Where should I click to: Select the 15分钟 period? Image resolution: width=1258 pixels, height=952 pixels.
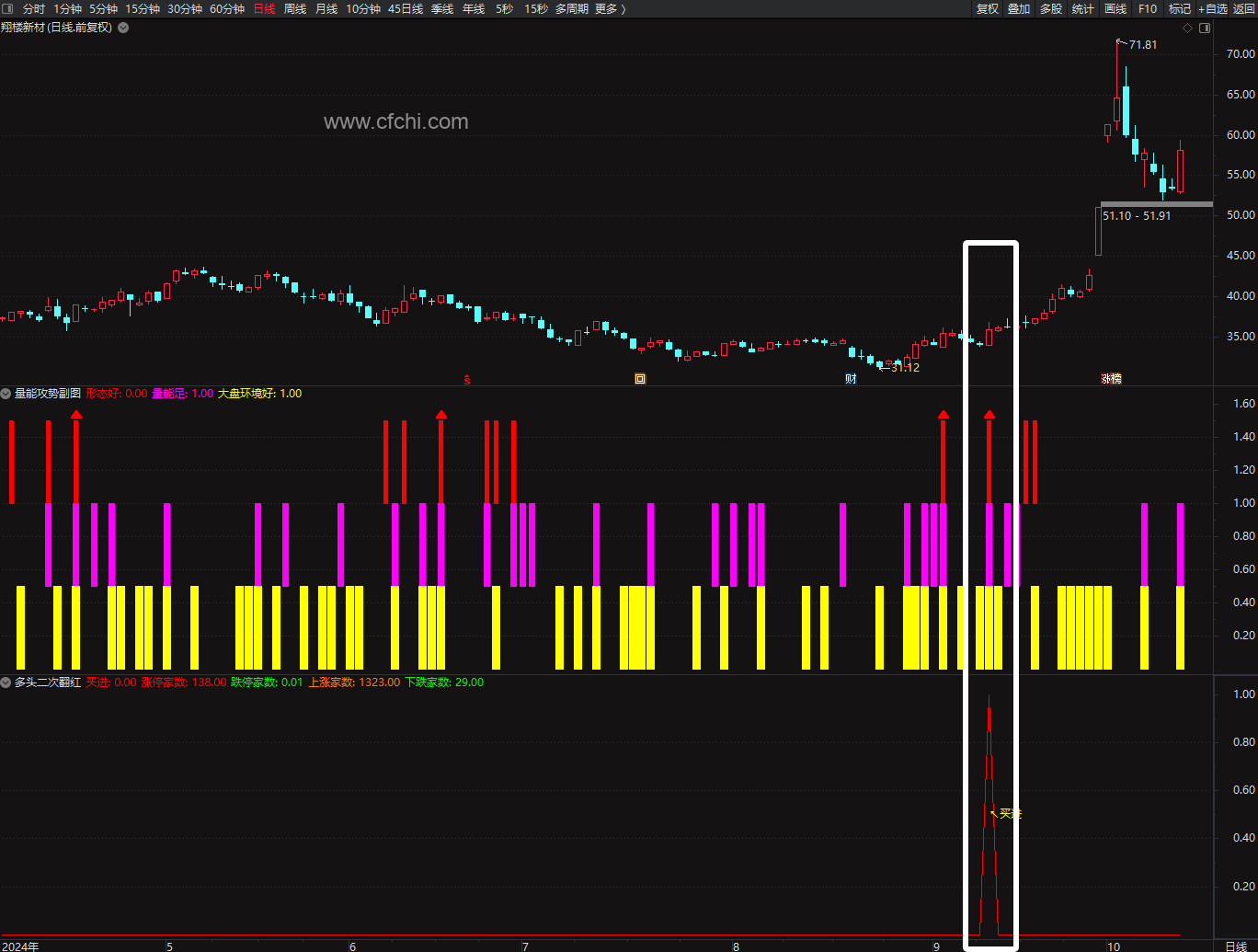(142, 8)
